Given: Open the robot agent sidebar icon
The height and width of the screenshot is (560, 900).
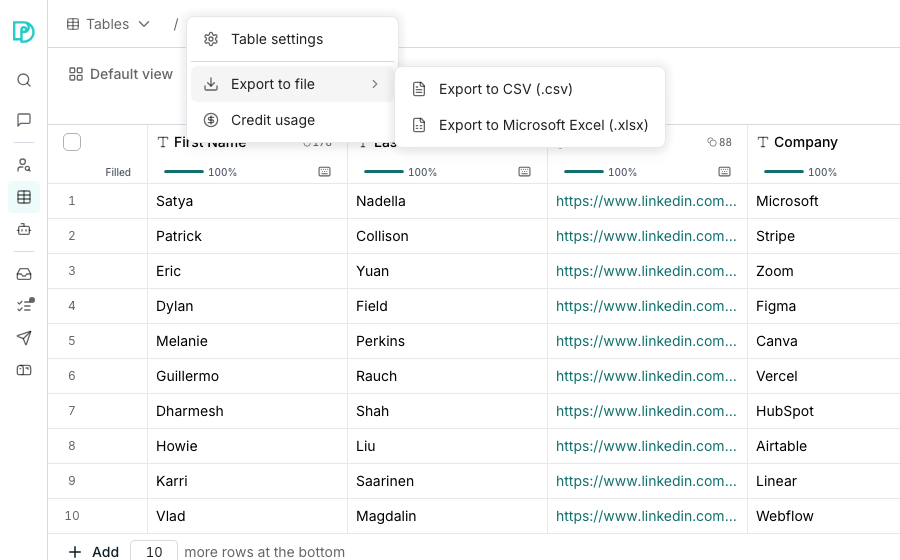Looking at the screenshot, I should (x=24, y=230).
